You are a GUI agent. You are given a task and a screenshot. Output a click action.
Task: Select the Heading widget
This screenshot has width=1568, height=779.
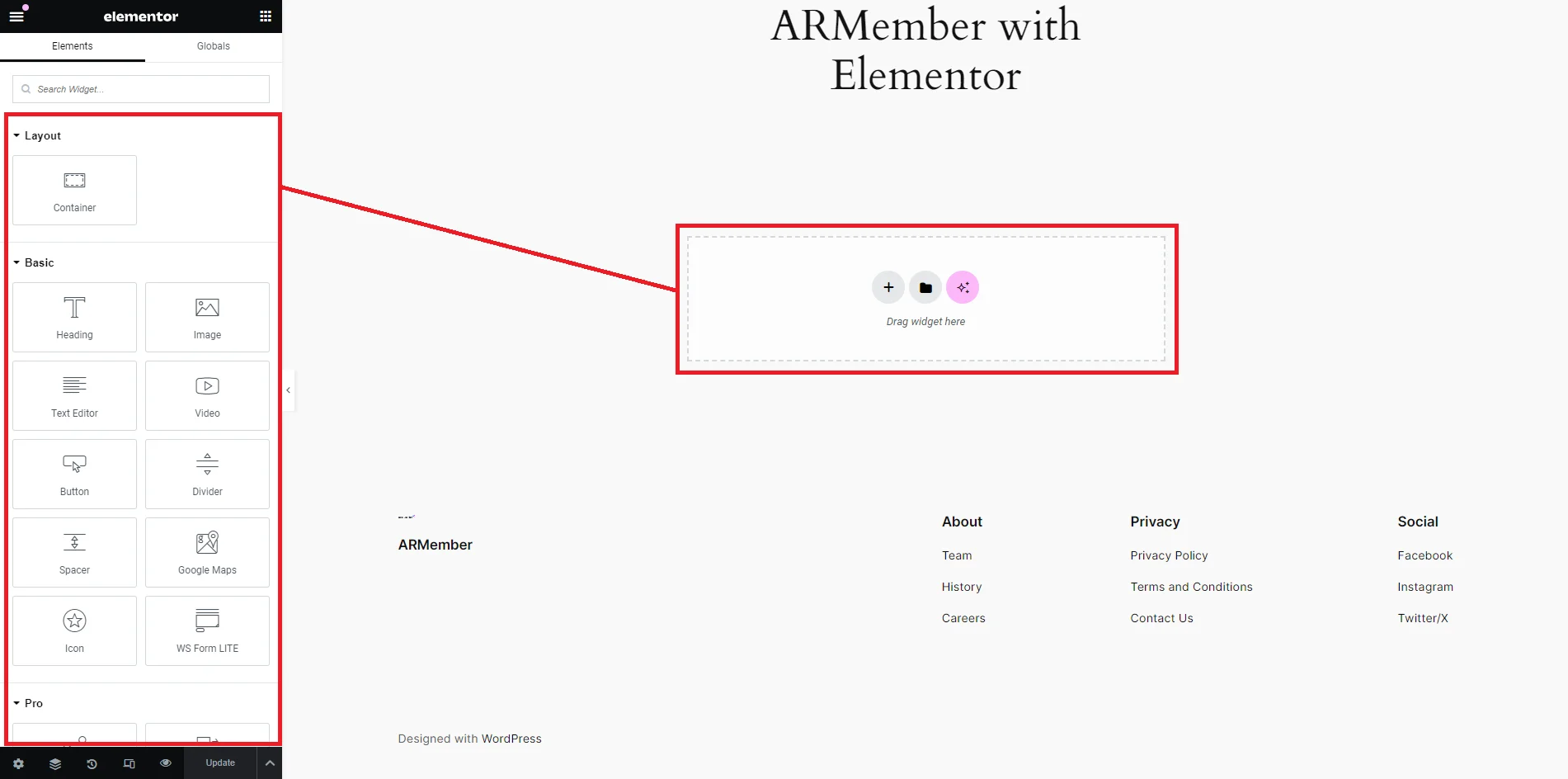[74, 317]
